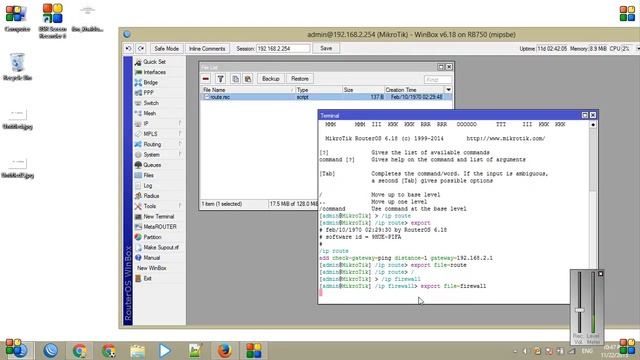Click the Session address field
The width and height of the screenshot is (640, 360).
(282, 48)
